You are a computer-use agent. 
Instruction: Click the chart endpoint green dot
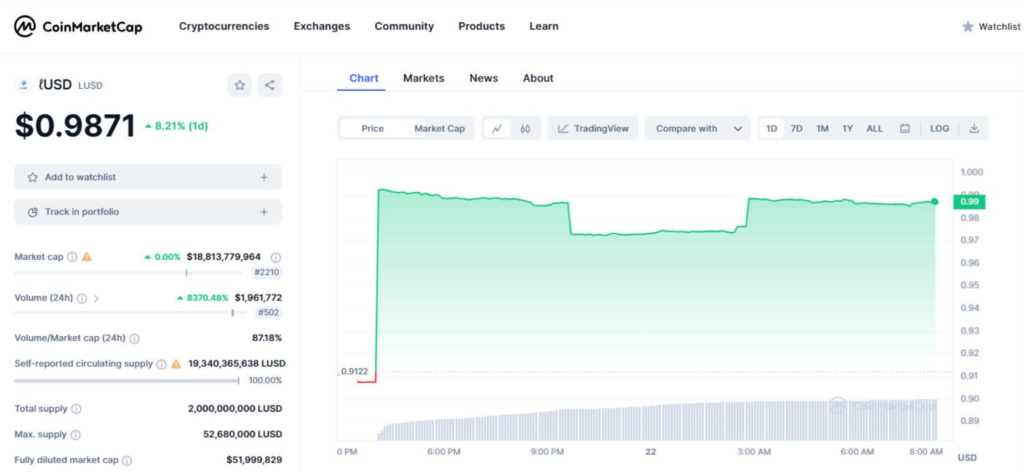[x=935, y=202]
